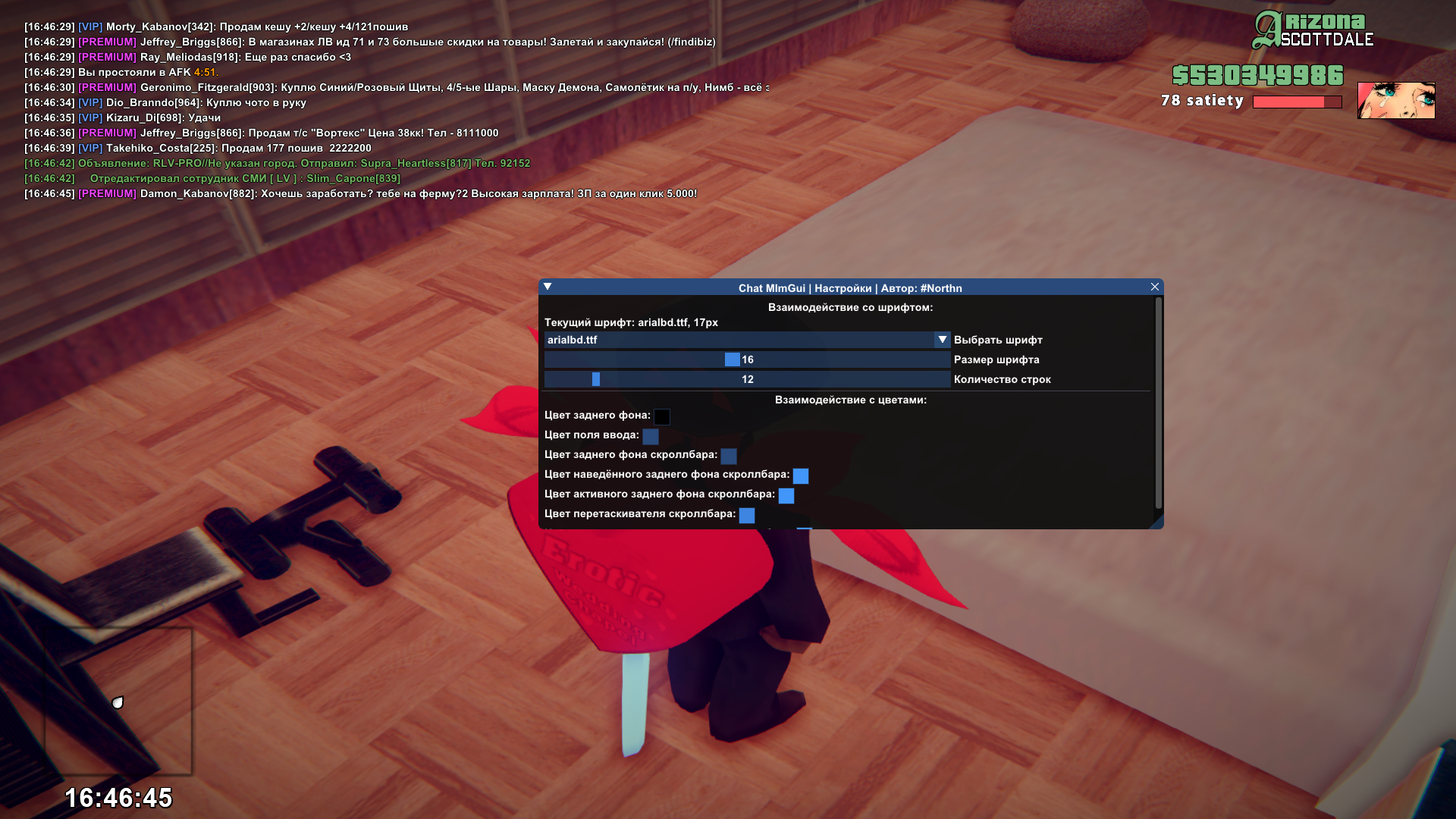Image resolution: width=1456 pixels, height=819 pixels.
Task: Click the settings window title bar text
Action: coord(850,288)
